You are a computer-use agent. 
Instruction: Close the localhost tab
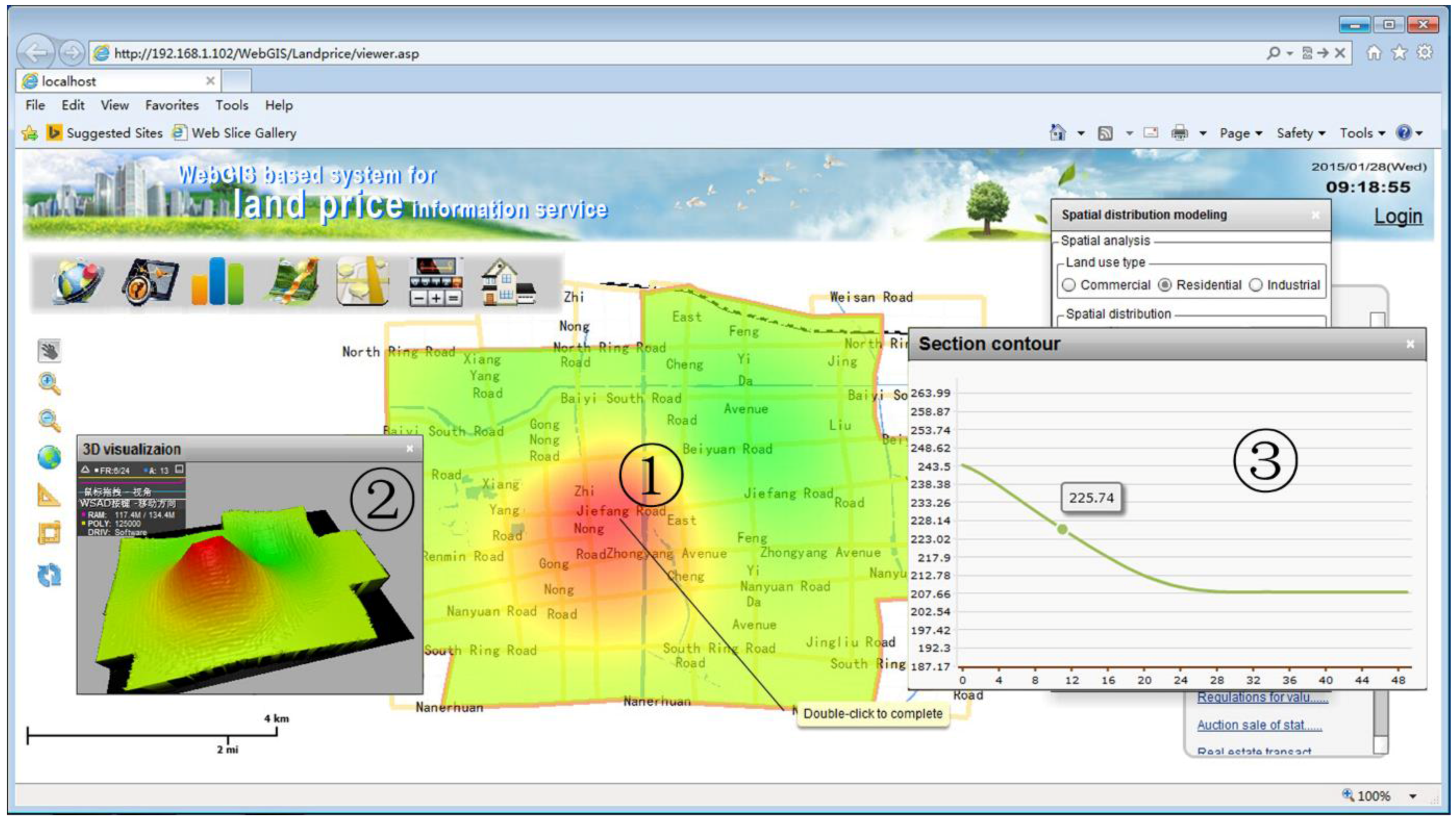pos(210,81)
